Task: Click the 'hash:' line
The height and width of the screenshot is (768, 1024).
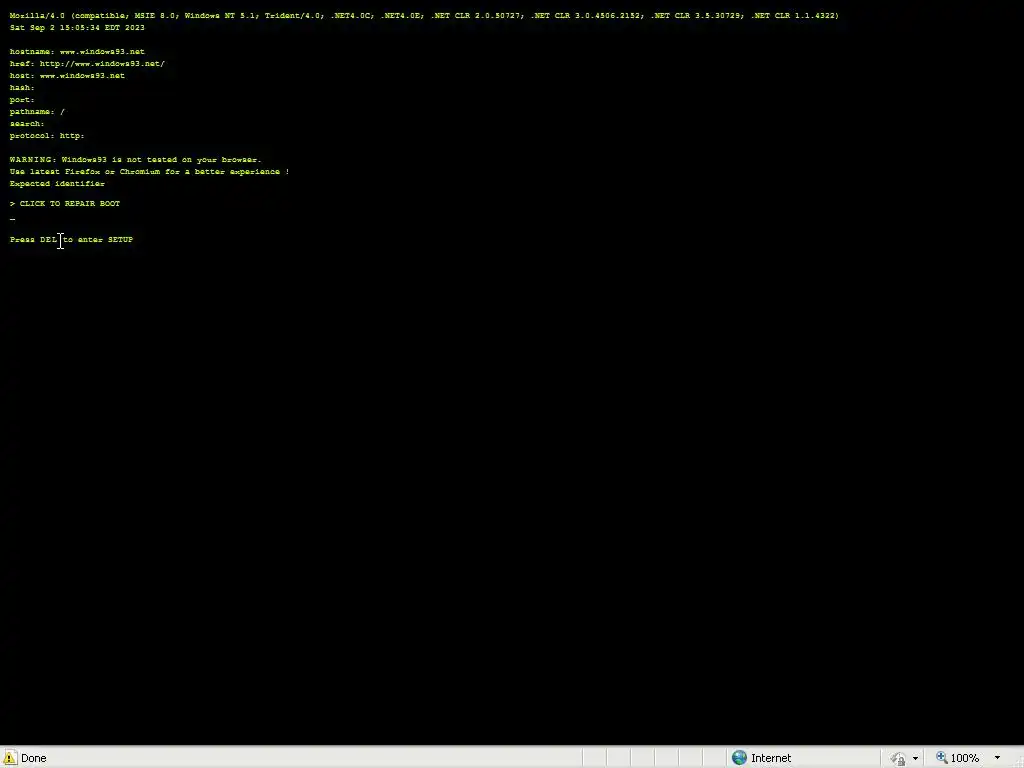Action: pyautogui.click(x=22, y=88)
